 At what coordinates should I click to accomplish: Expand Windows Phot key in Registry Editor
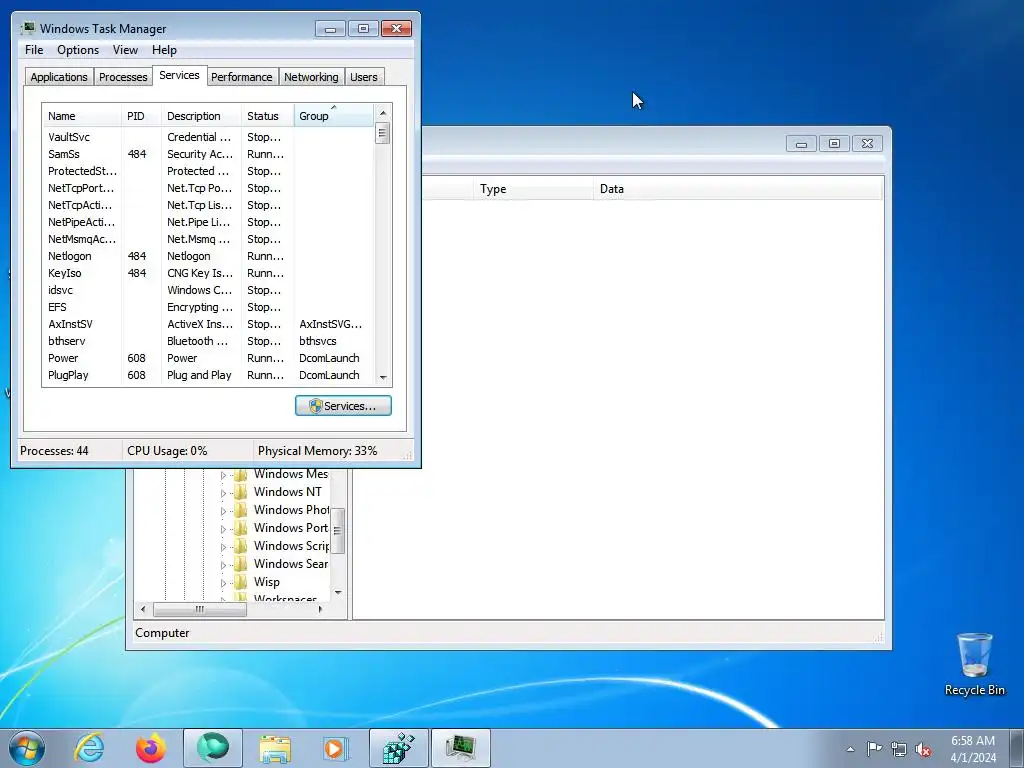[x=223, y=511]
